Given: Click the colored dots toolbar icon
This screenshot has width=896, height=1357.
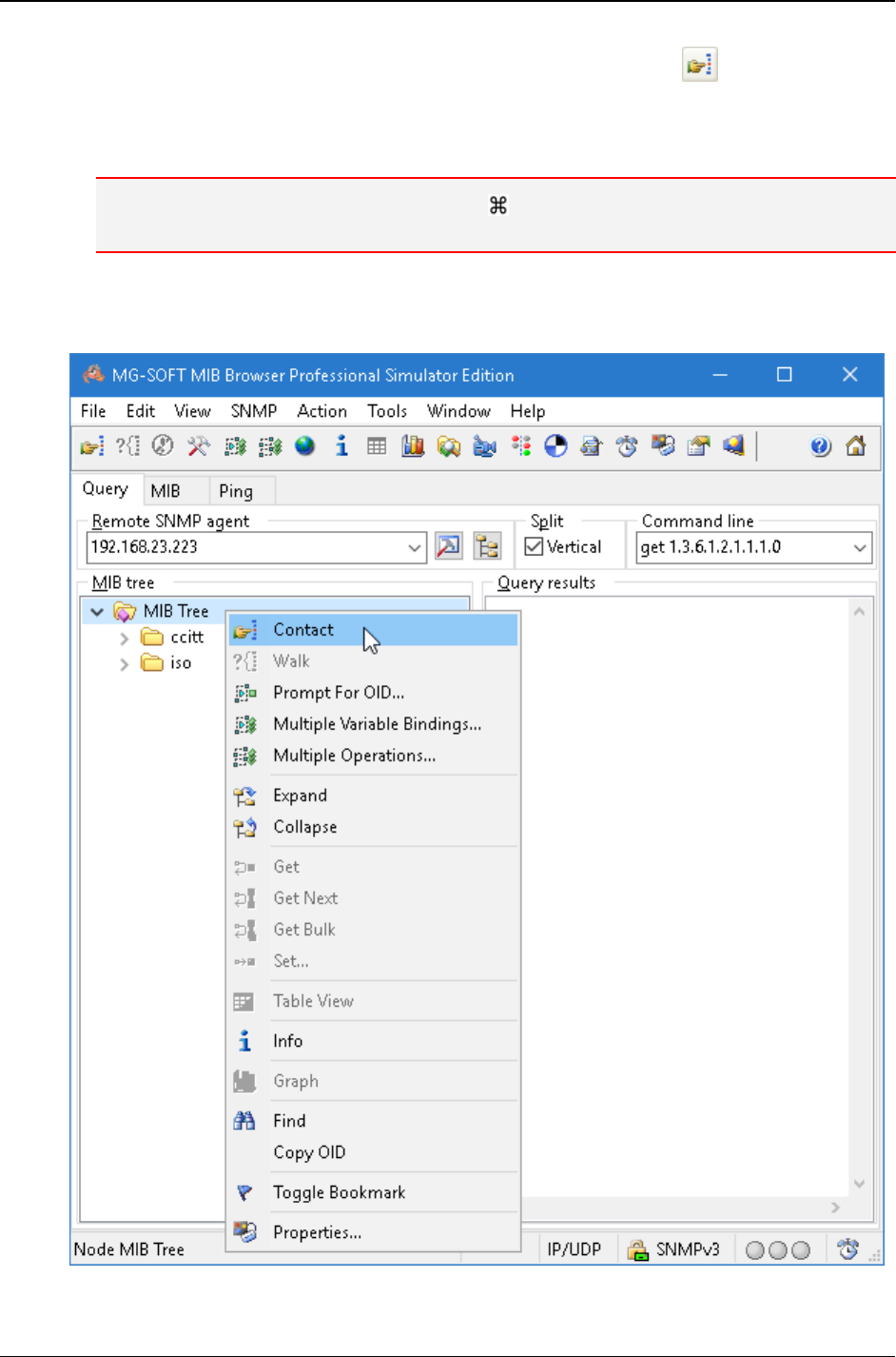Looking at the screenshot, I should click(520, 446).
